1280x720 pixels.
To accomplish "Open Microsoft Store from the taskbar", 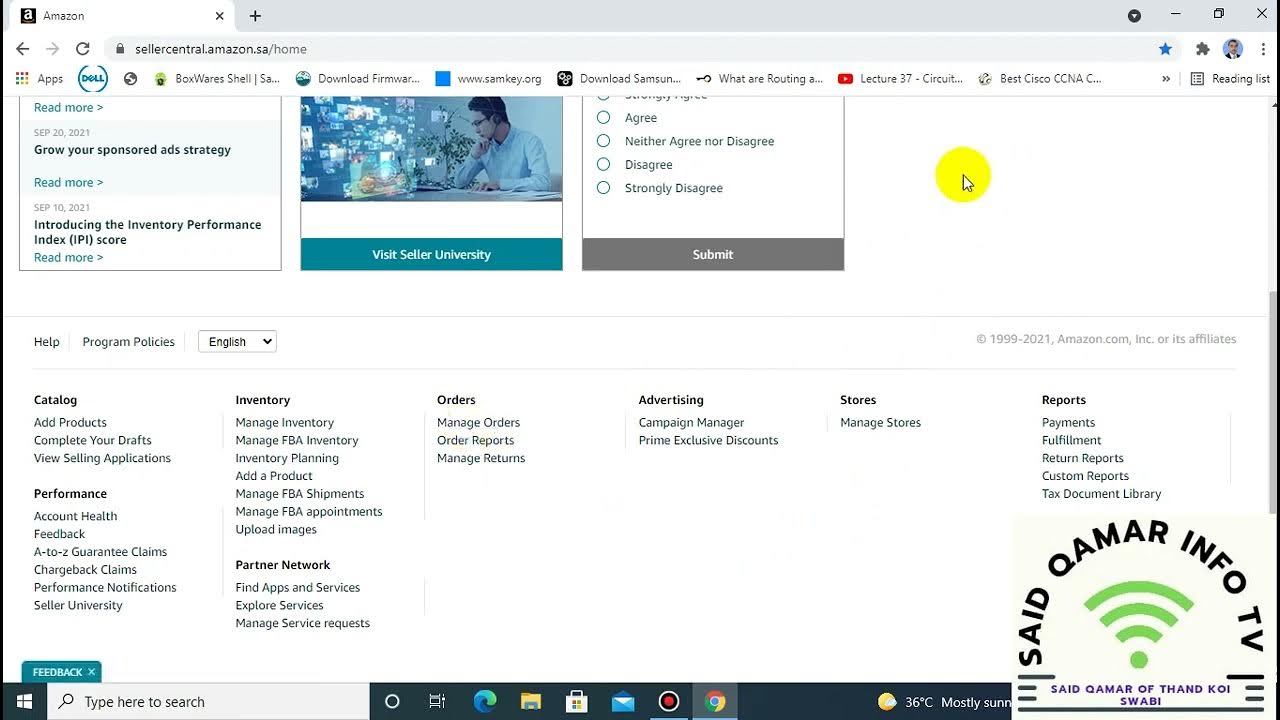I will (576, 701).
